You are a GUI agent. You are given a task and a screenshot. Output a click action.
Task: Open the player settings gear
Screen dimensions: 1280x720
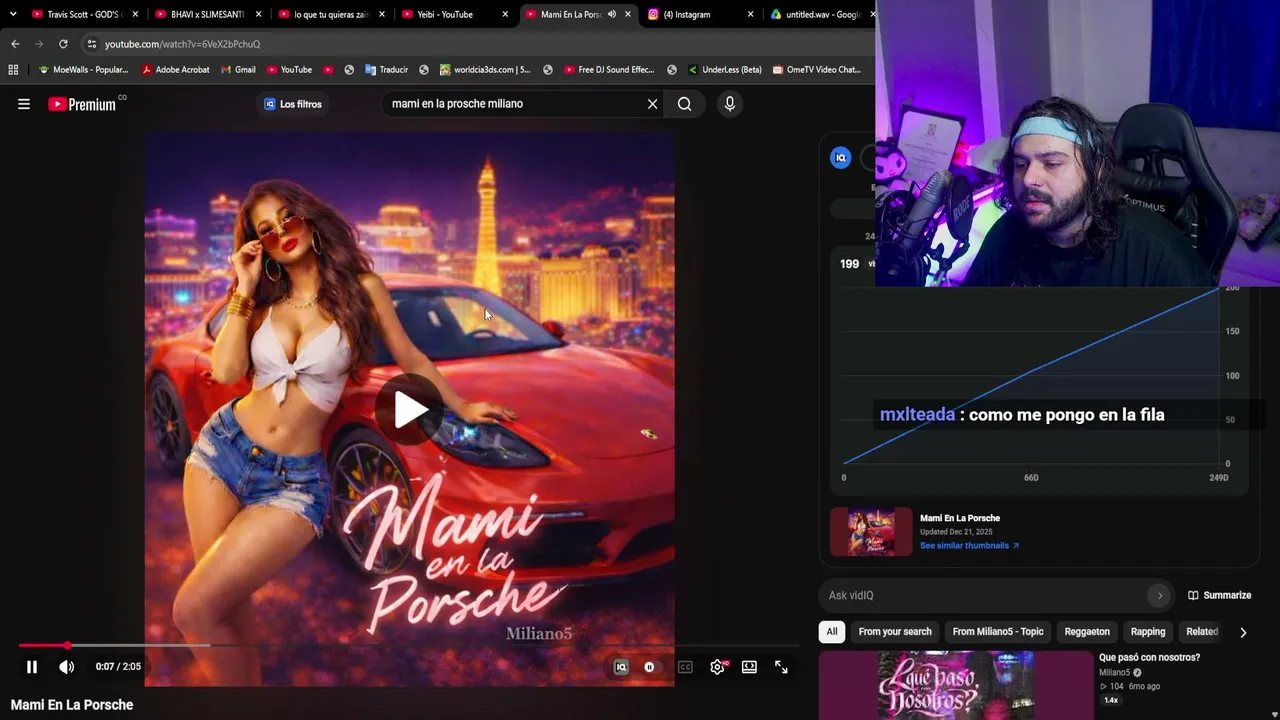[x=718, y=667]
